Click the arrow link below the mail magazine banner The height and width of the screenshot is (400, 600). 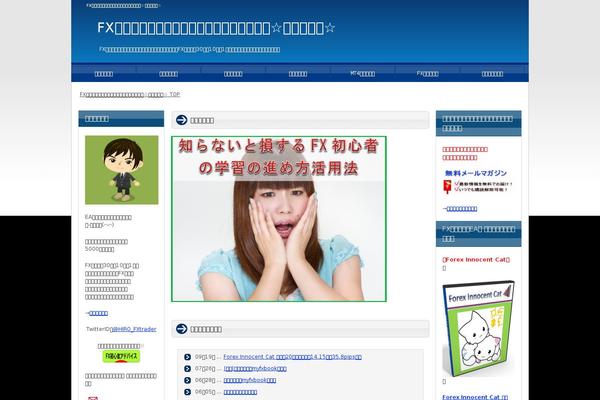[x=460, y=209]
